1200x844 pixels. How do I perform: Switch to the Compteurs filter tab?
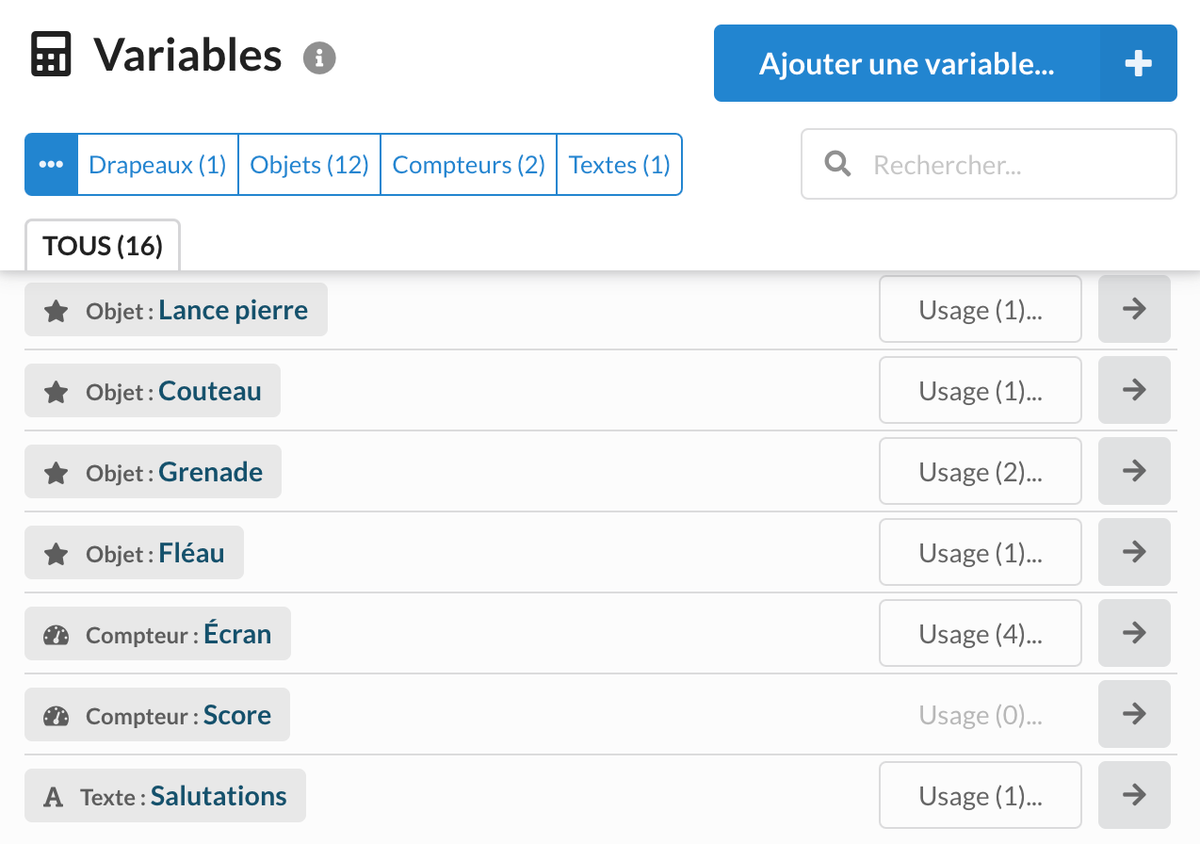click(468, 164)
